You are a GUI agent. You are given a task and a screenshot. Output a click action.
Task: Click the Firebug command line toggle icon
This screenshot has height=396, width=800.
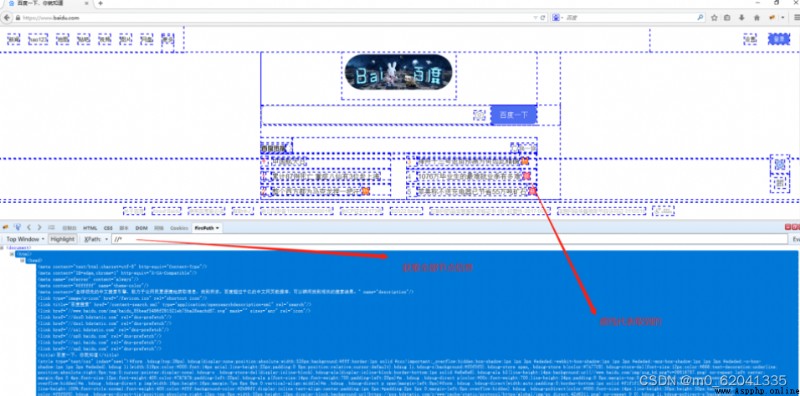coord(52,228)
